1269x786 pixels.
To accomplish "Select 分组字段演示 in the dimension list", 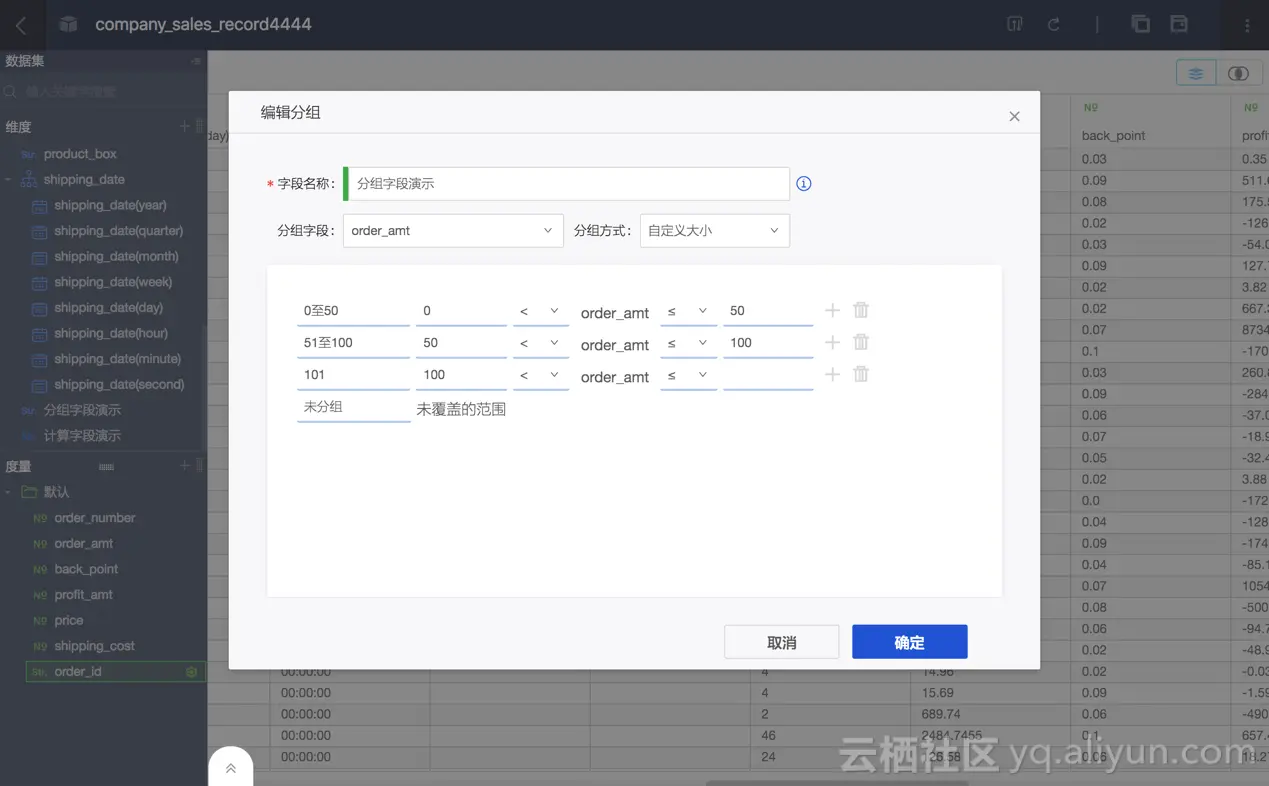I will tap(82, 410).
